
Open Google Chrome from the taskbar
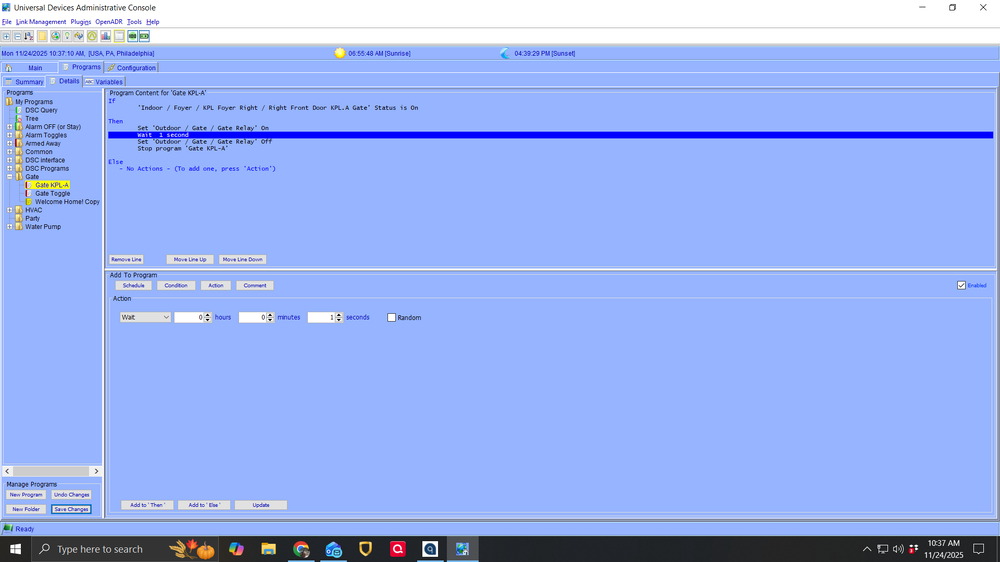coord(301,549)
